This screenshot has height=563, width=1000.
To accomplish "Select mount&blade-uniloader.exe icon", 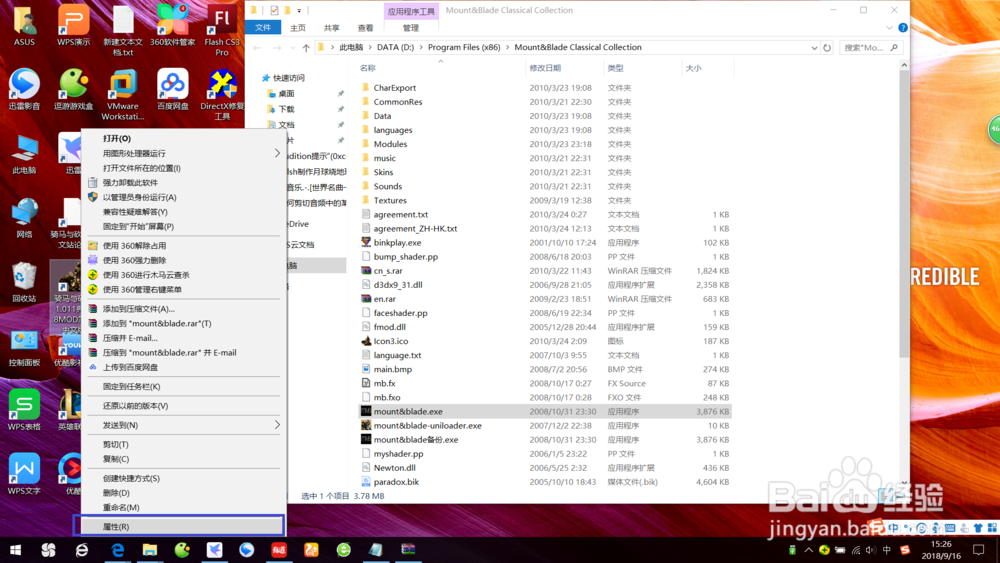I will click(365, 425).
